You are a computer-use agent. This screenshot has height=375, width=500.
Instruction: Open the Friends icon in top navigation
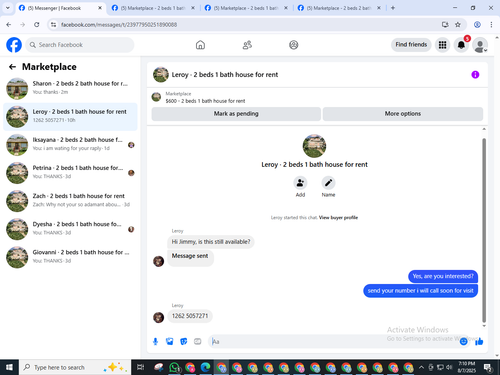pos(247,45)
